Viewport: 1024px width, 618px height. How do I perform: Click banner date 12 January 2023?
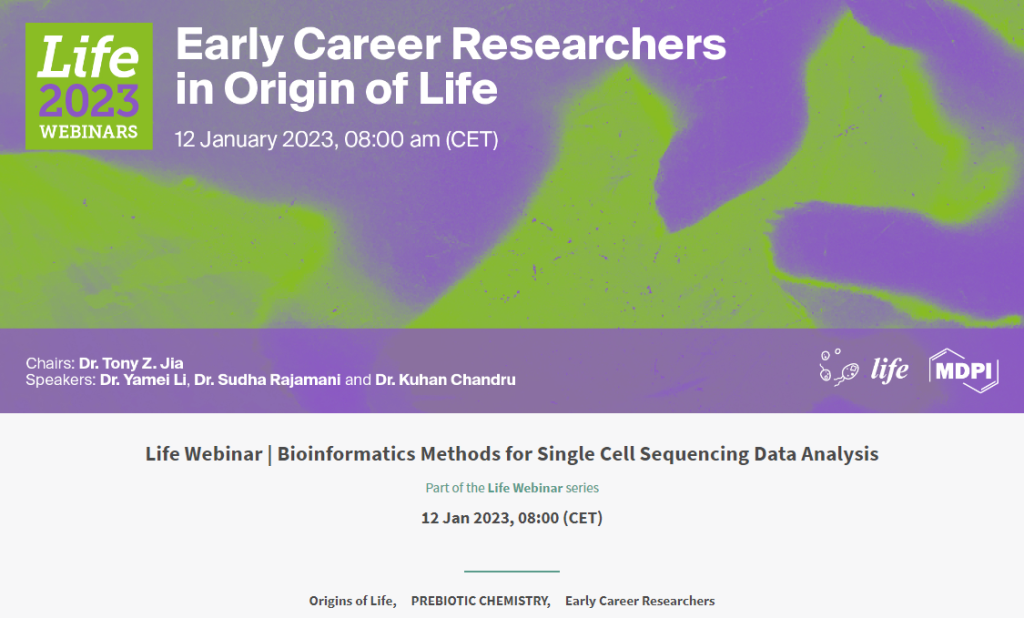point(336,139)
